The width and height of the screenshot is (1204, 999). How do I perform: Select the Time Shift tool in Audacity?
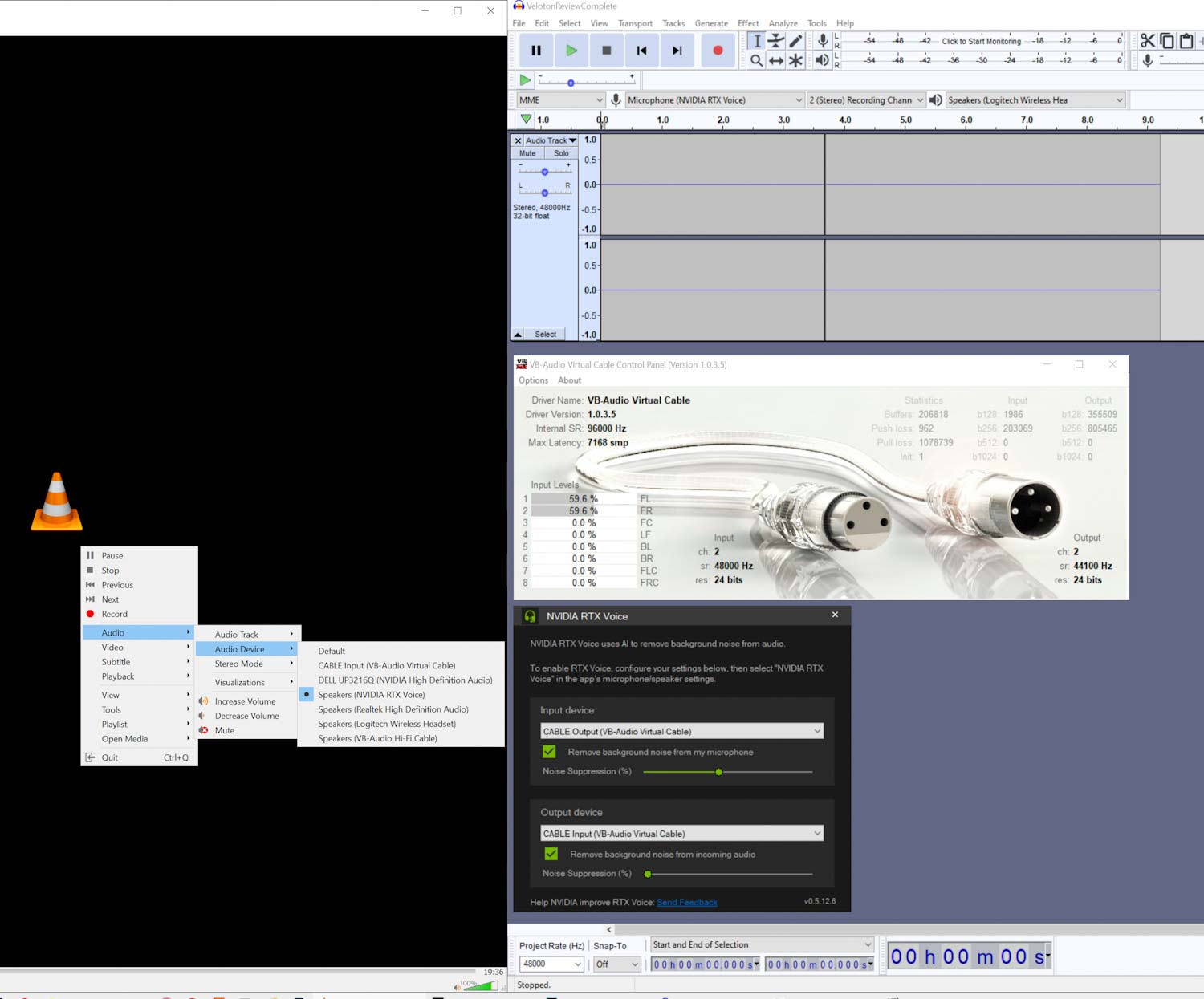(x=776, y=60)
